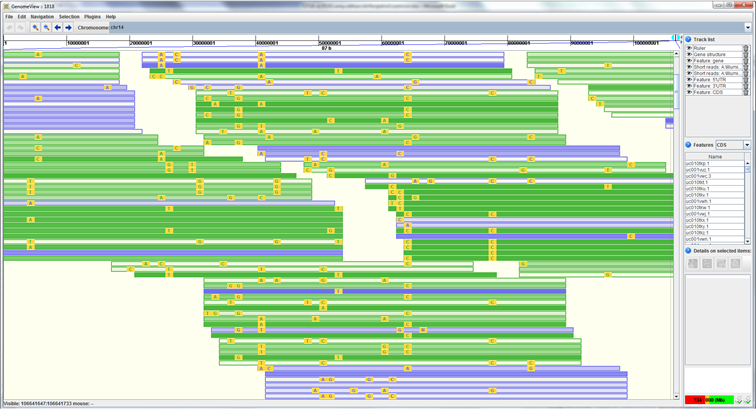756x409 pixels.
Task: Open the Chromosome dropdown arrow at far right
Action: click(x=748, y=27)
